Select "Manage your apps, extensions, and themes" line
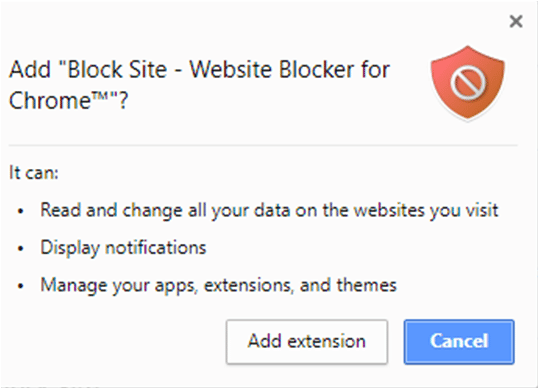This screenshot has width=539, height=389. [x=219, y=286]
